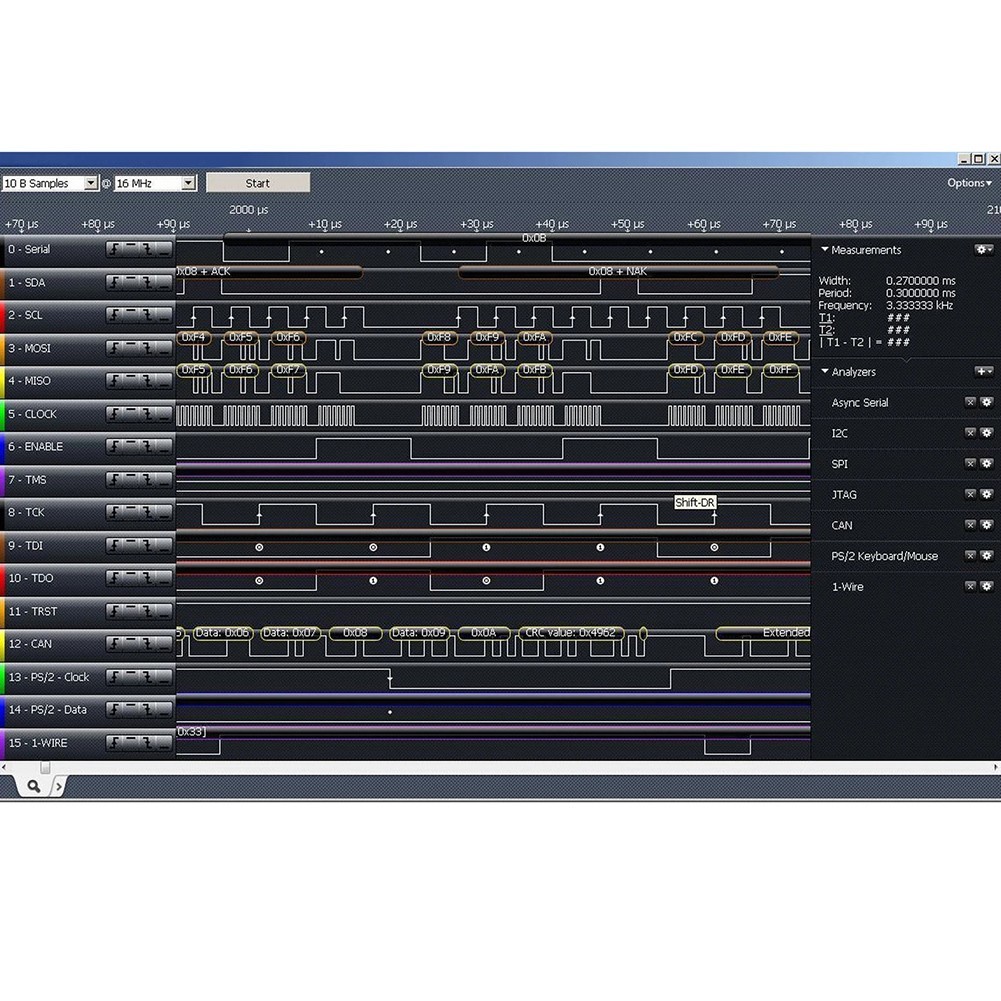Remove the JTAG analyzer with its X icon

[x=970, y=495]
